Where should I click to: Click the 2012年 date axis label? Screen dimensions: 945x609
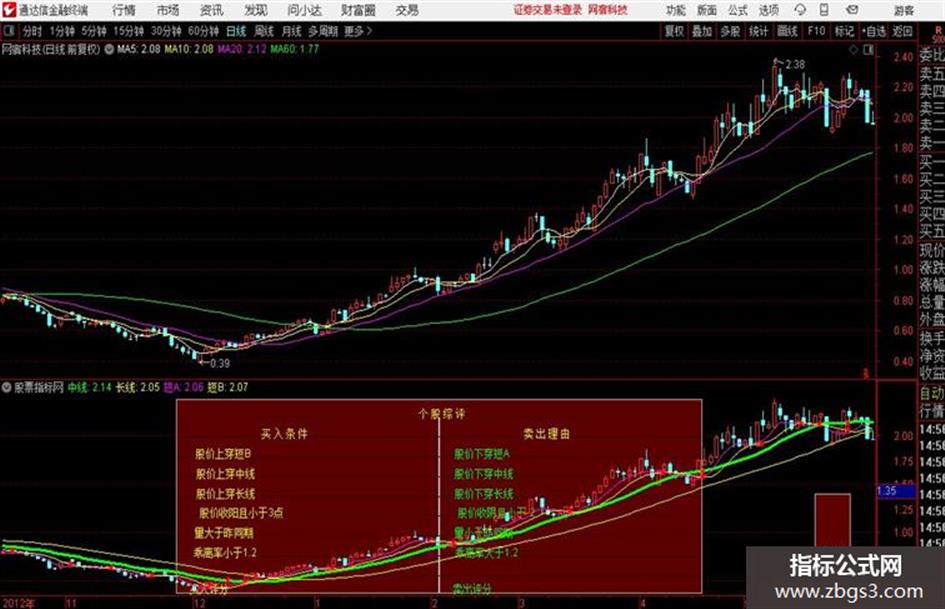[x=17, y=603]
